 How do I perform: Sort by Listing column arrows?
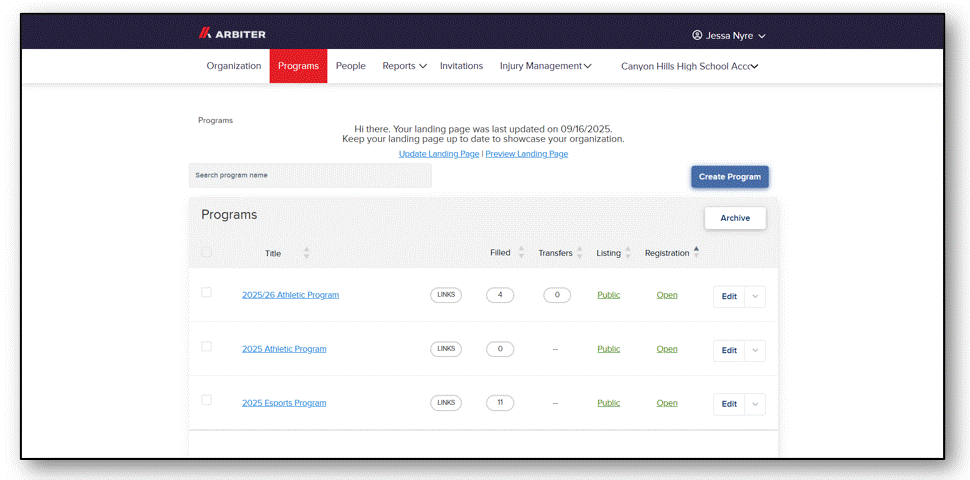click(x=628, y=252)
